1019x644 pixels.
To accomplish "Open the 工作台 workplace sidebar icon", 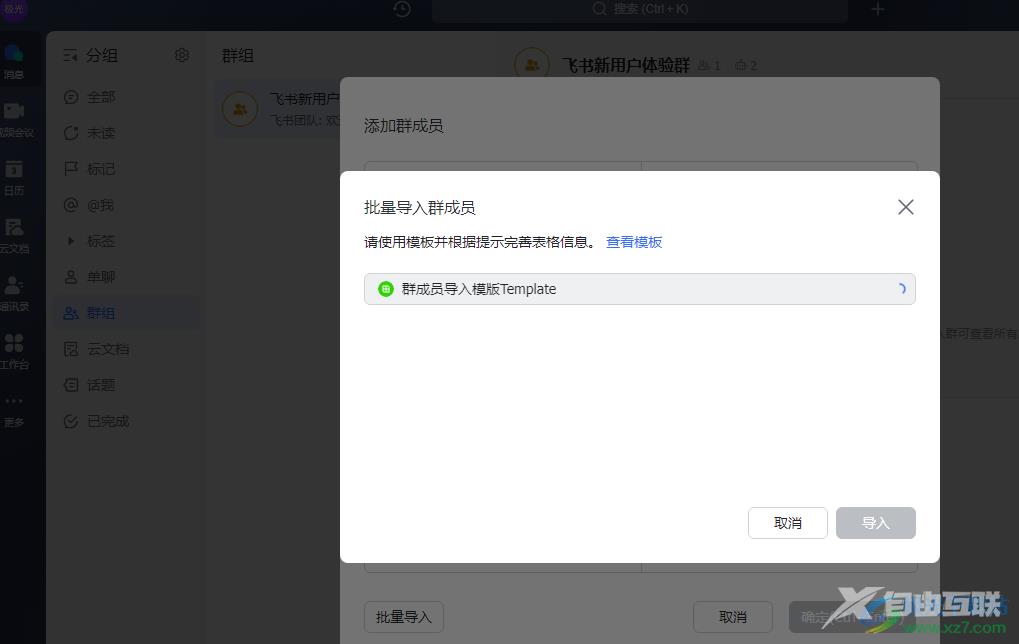I will pyautogui.click(x=14, y=351).
